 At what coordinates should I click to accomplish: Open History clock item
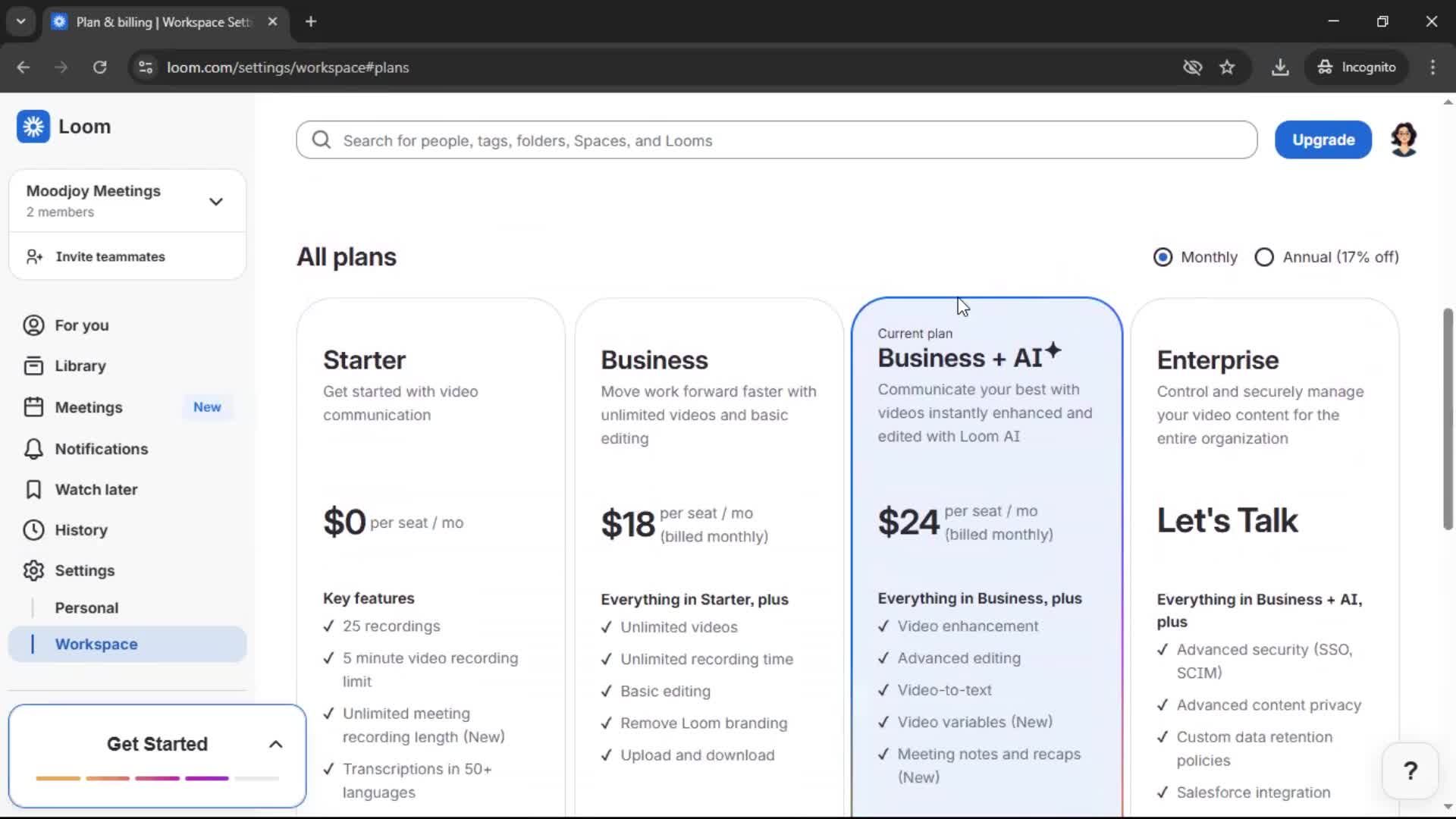(x=80, y=530)
